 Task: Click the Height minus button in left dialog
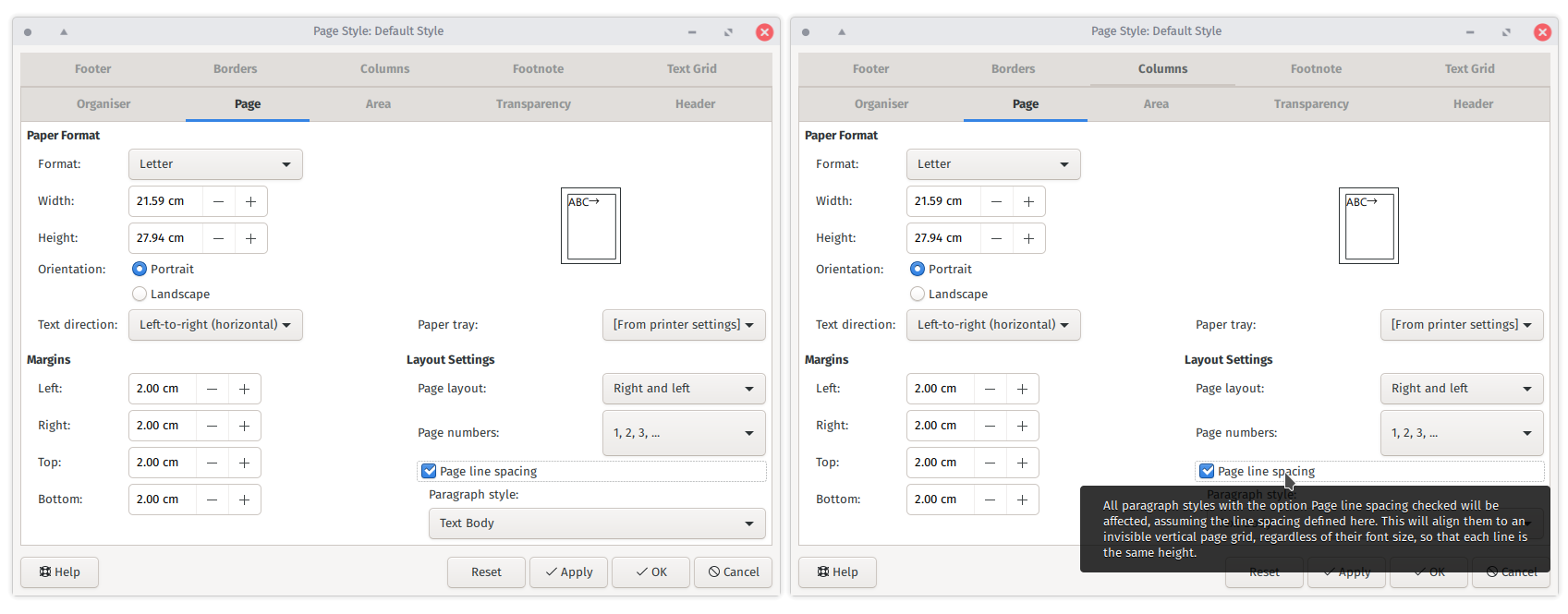pyautogui.click(x=218, y=238)
